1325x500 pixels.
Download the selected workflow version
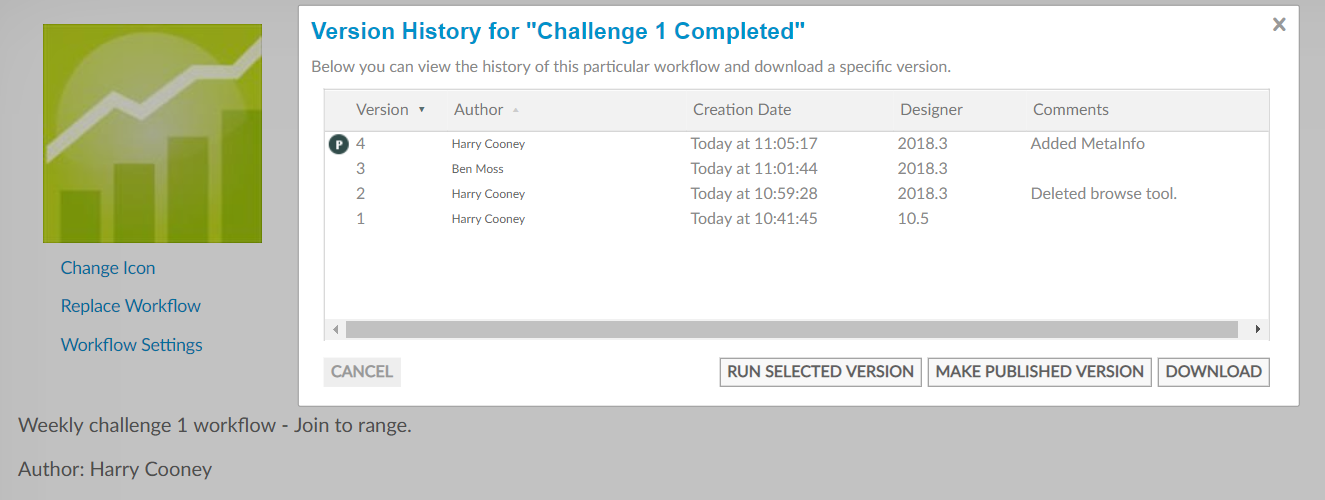(x=1214, y=372)
